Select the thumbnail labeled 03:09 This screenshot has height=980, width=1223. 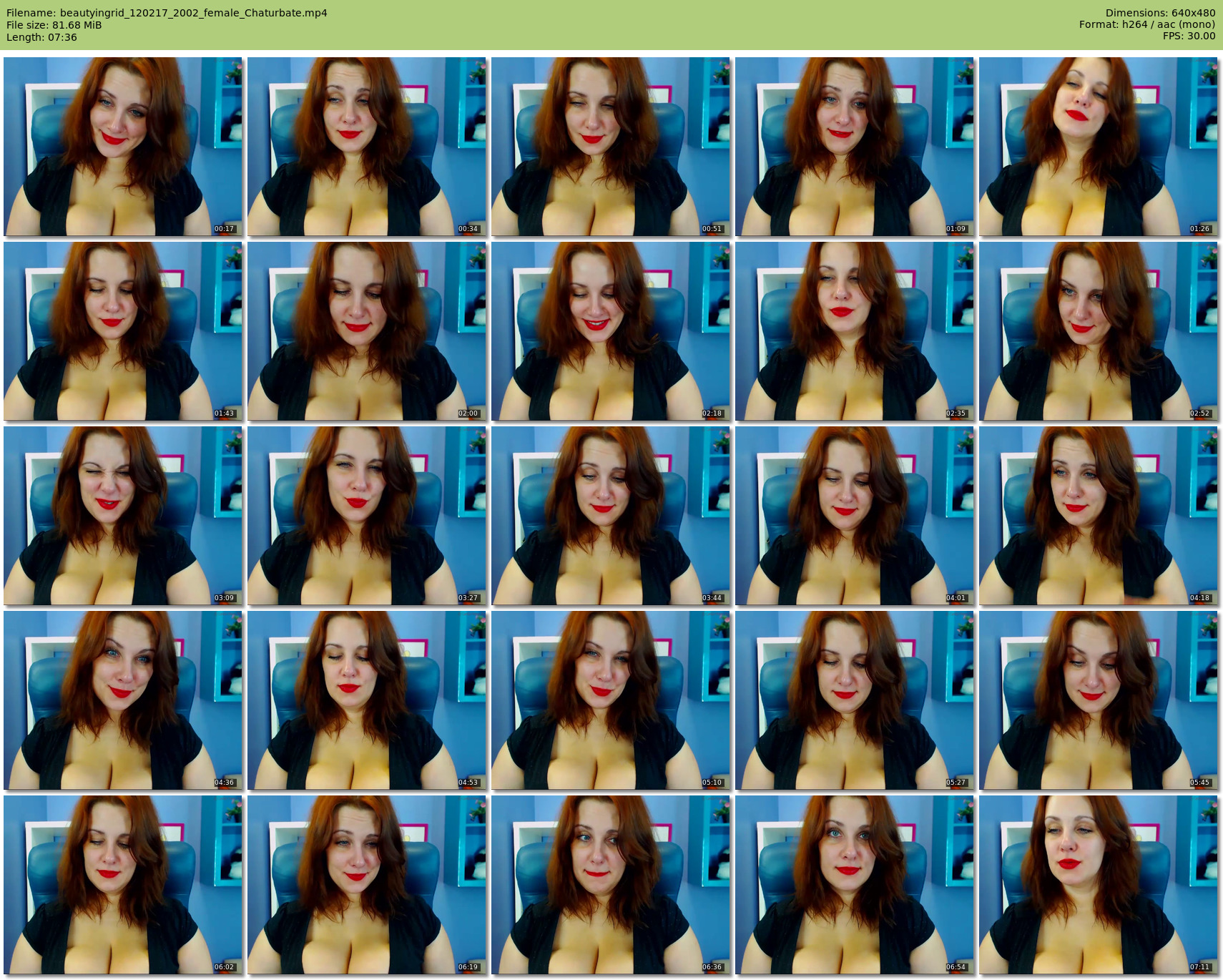pos(123,516)
